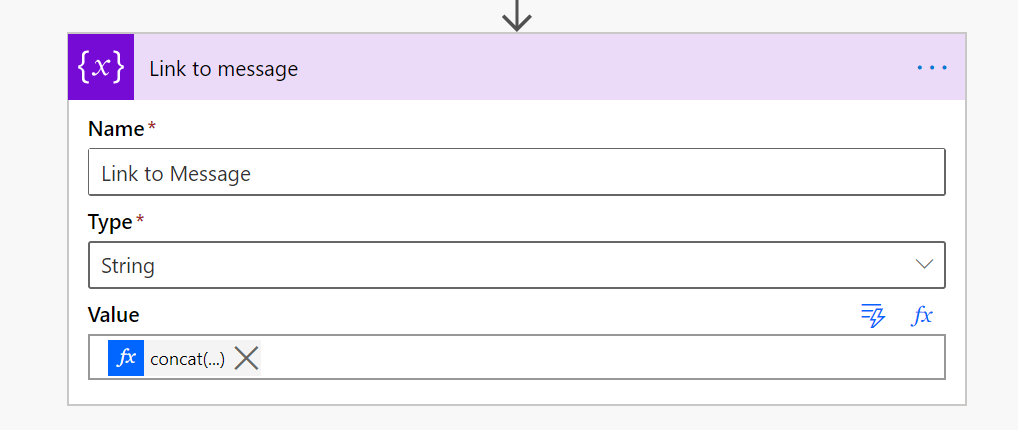Screen dimensions: 1018x430
Task: Click the red asterisk beside Name
Action: [152, 128]
